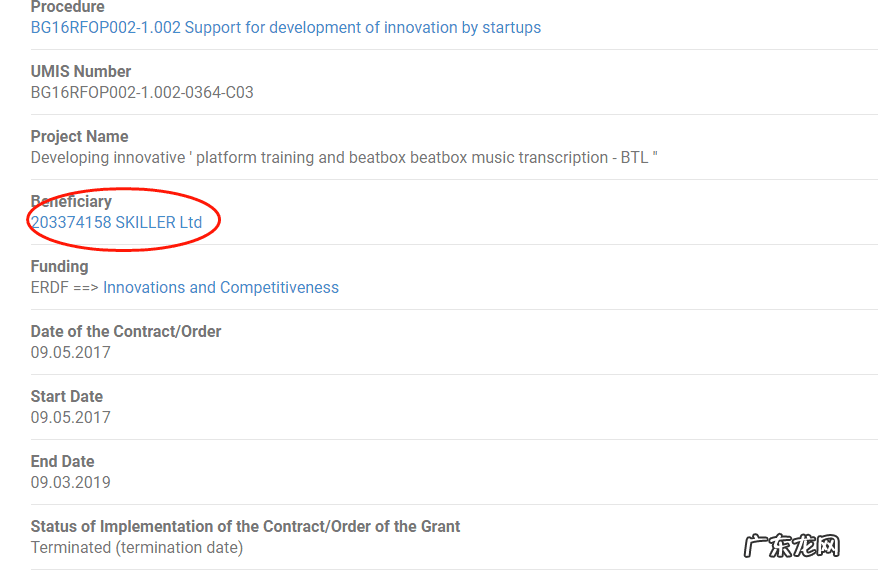This screenshot has width=878, height=575.
Task: Click the end date value 09.03.2019
Action: tap(71, 483)
